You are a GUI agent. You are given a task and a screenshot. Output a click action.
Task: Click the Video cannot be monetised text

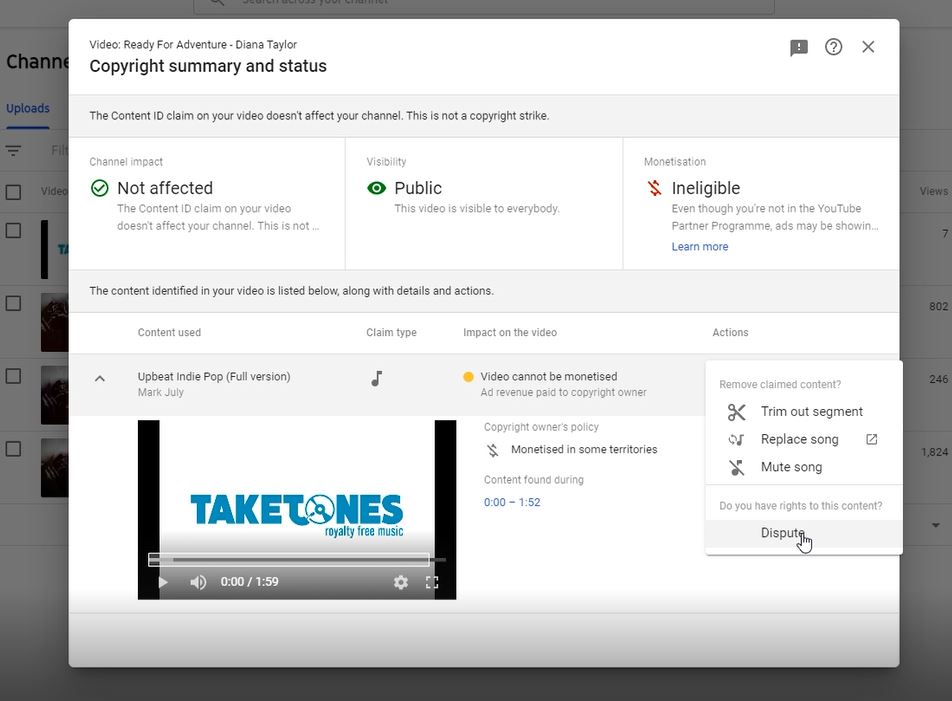[549, 376]
